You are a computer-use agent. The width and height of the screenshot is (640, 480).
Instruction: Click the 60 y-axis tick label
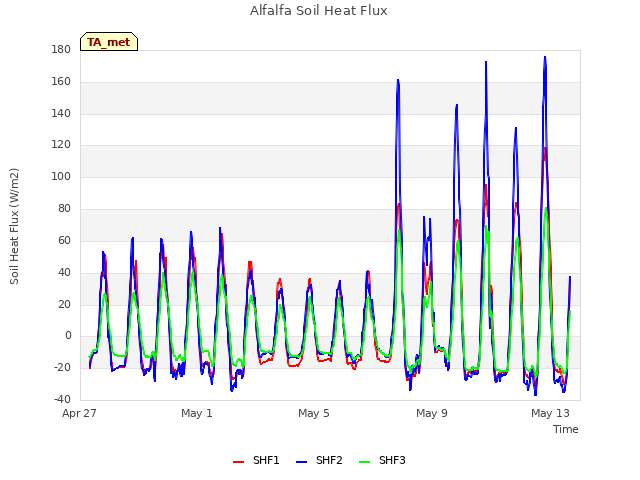(64, 240)
